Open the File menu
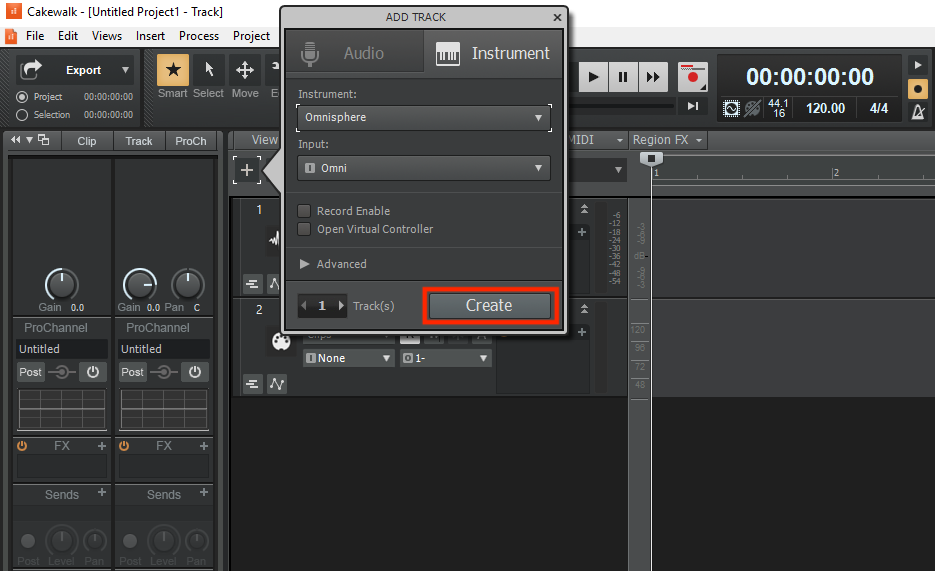The width and height of the screenshot is (935, 571). click(35, 36)
